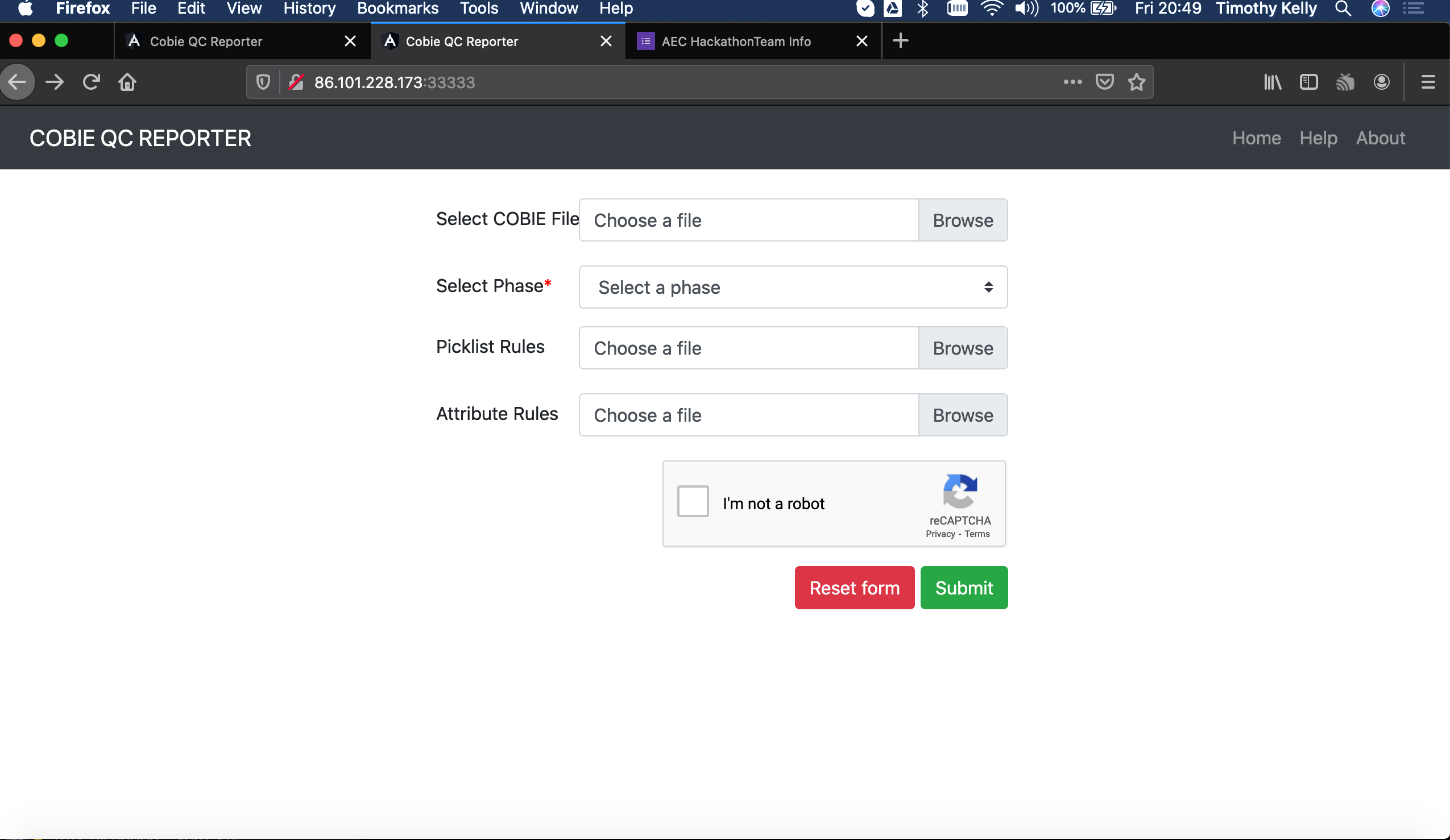This screenshot has height=840, width=1450.
Task: Open the Help link in the navbar
Action: pyautogui.click(x=1318, y=138)
